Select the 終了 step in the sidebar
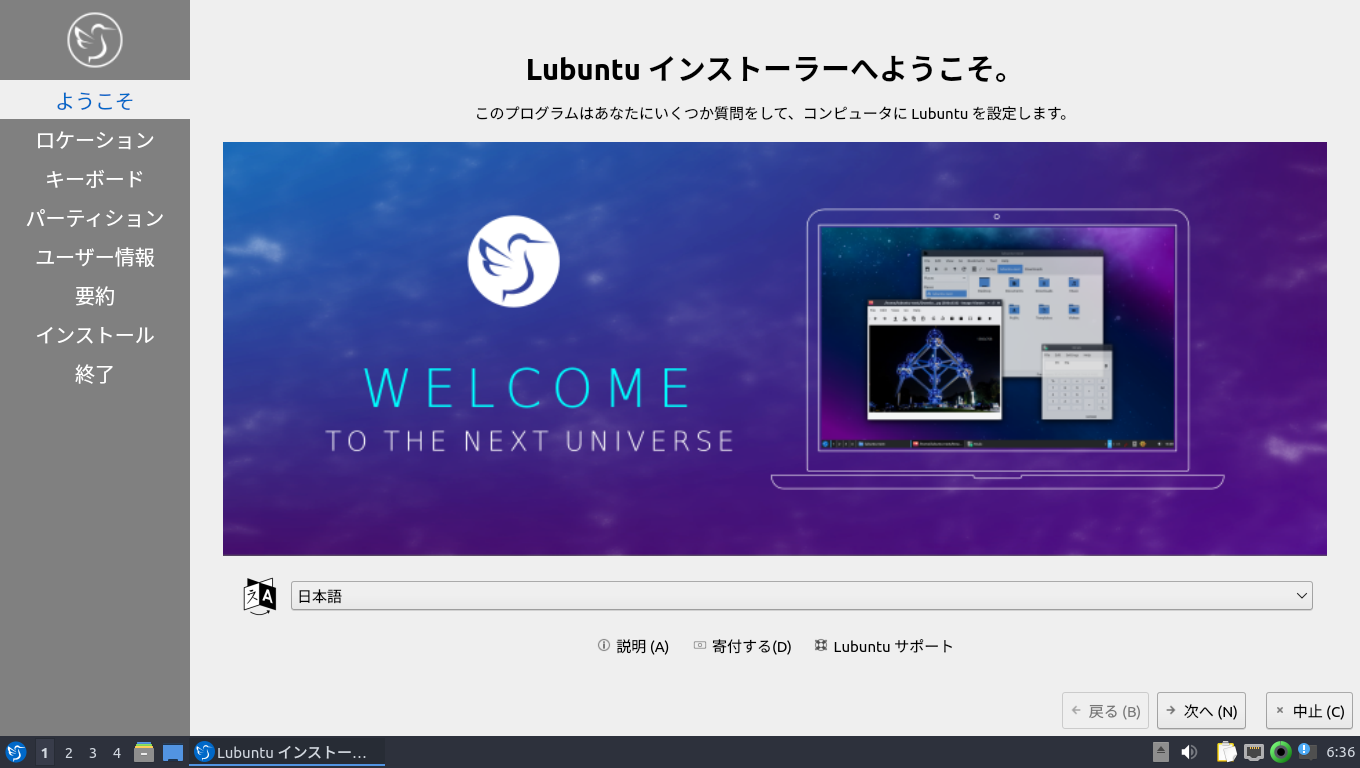 [x=95, y=373]
